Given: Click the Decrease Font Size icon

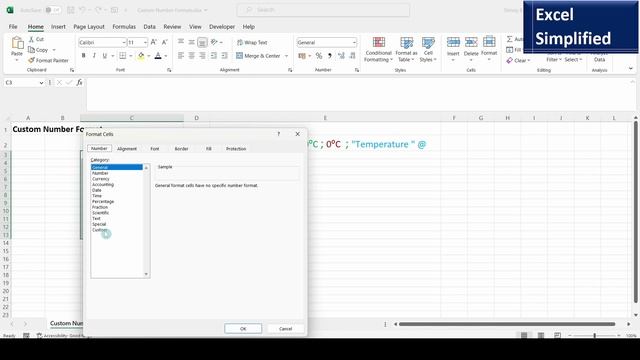Looking at the screenshot, I should click(164, 42).
